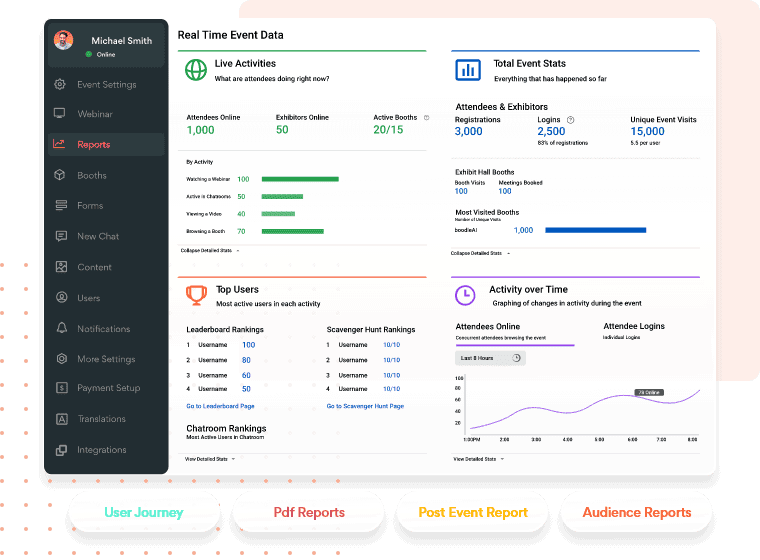This screenshot has width=760, height=560.
Task: Click the Event Settings gear icon
Action: point(61,85)
